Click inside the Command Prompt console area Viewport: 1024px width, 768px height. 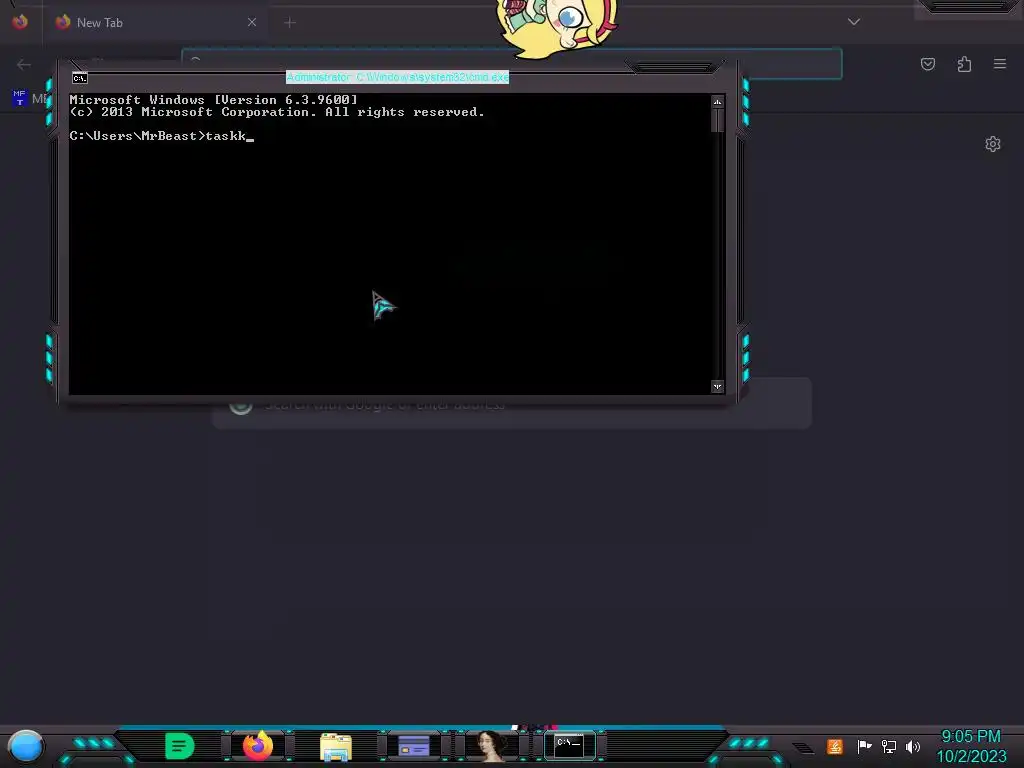(x=390, y=244)
